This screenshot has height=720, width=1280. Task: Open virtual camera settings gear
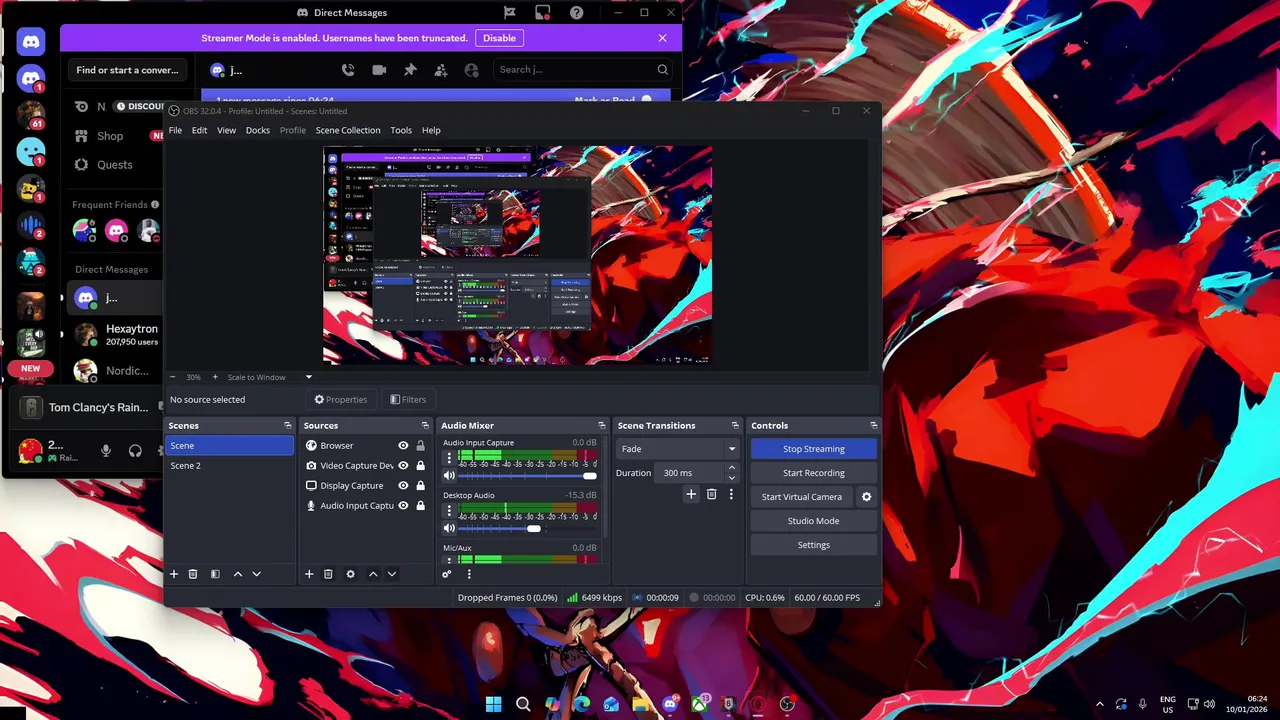867,497
